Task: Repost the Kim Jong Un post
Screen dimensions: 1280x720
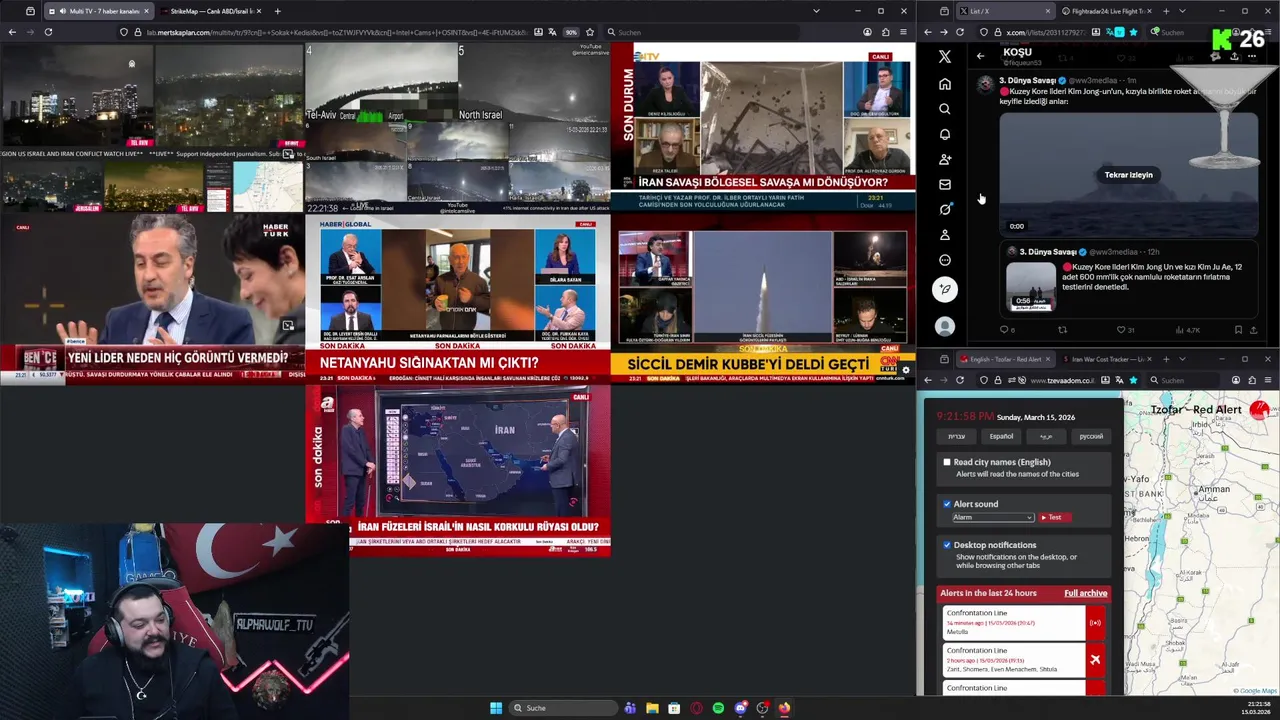Action: pos(1063,330)
